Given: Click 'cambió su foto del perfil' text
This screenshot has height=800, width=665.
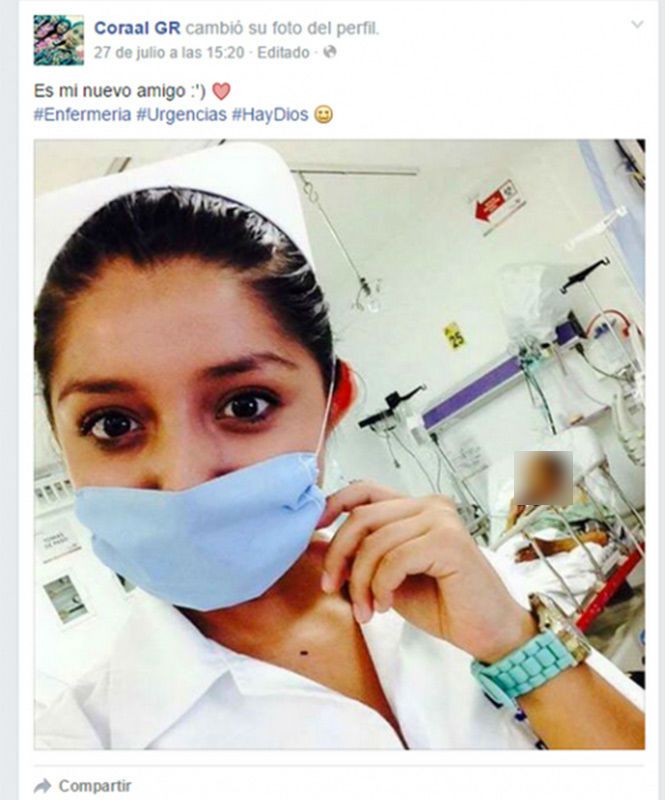Looking at the screenshot, I should coord(282,29).
